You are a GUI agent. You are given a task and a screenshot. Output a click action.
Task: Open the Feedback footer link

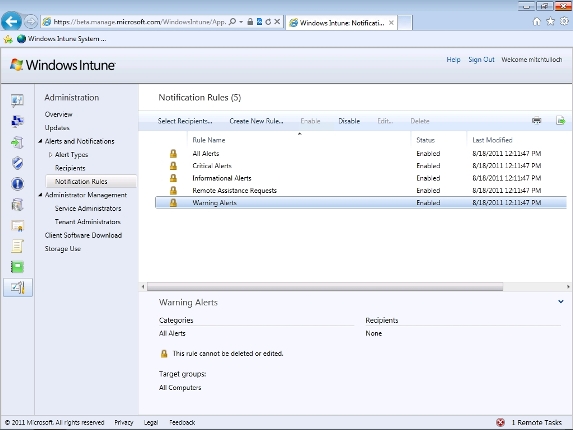point(182,422)
